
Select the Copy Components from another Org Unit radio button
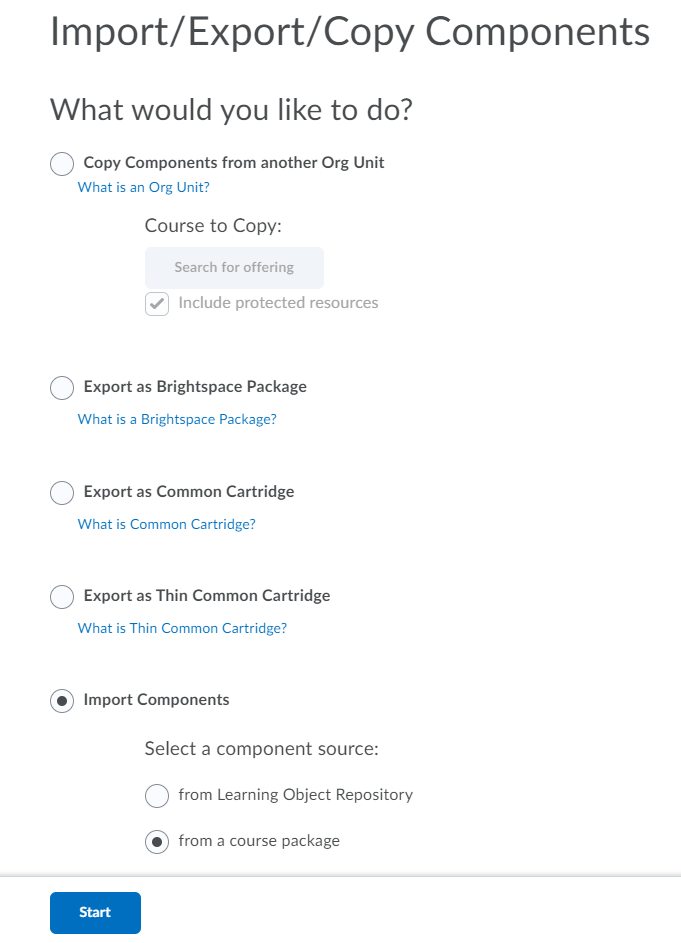tap(62, 164)
